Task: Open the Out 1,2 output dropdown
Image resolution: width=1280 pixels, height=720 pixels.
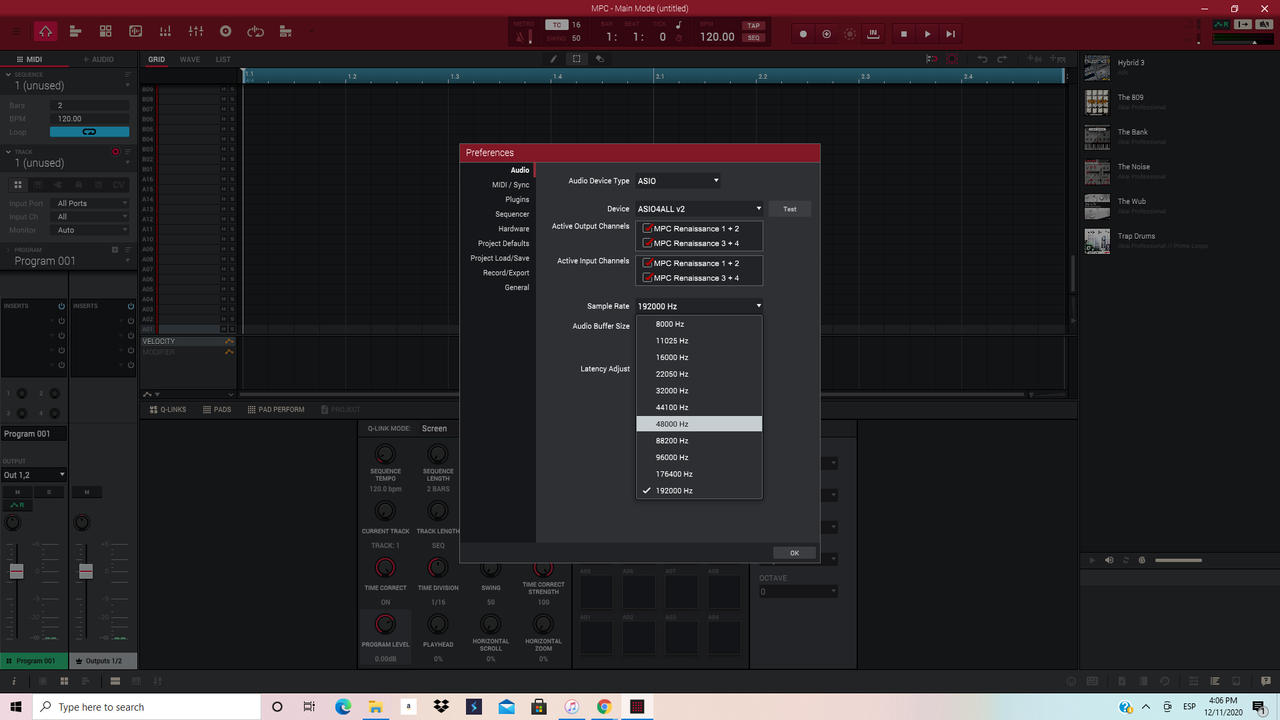Action: pos(34,475)
